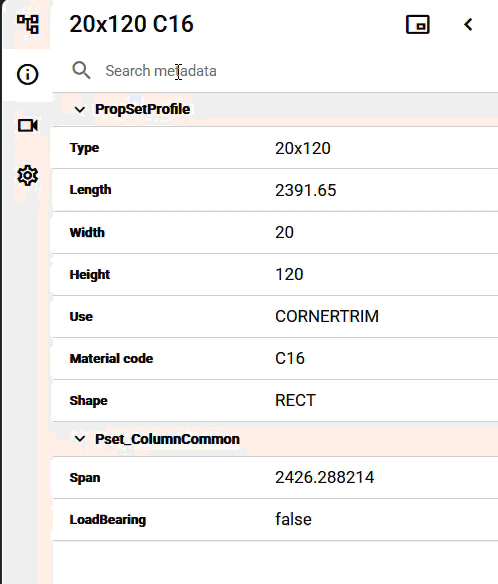Select the info metadata tab icon
The image size is (498, 584).
click(x=28, y=74)
